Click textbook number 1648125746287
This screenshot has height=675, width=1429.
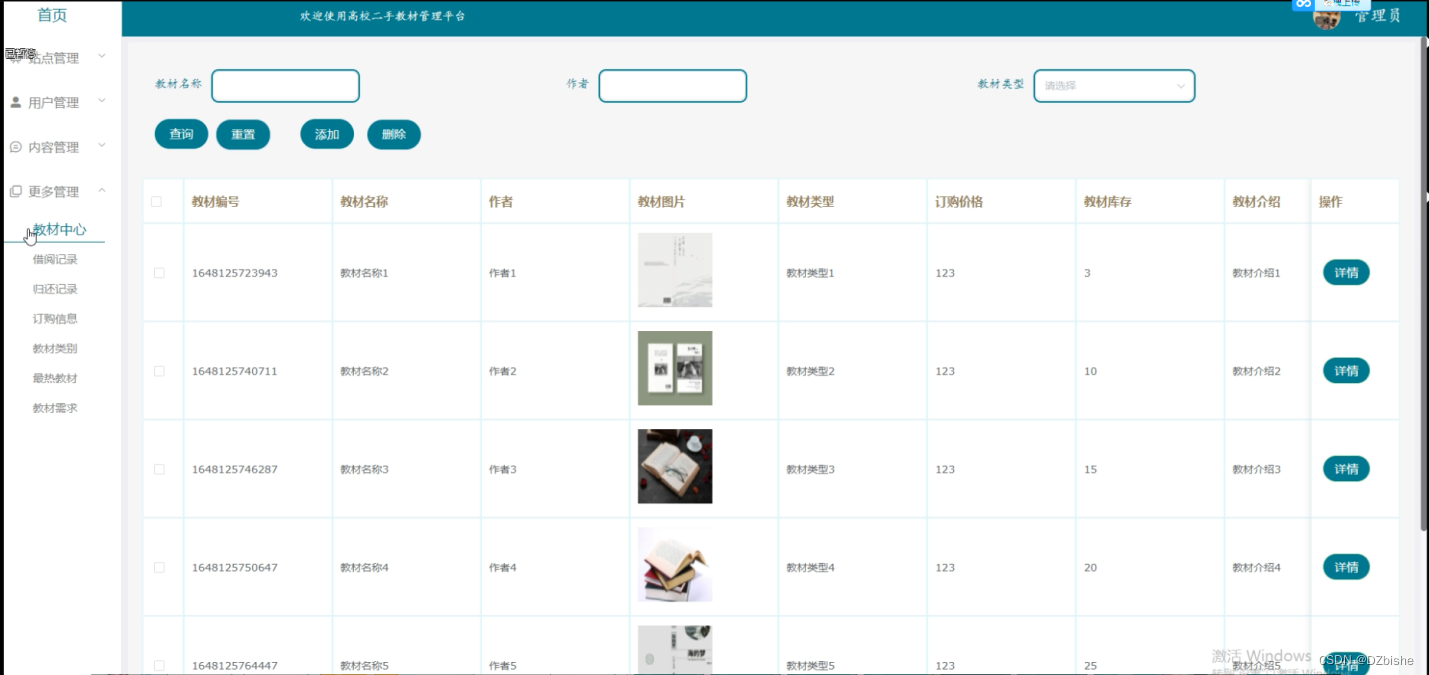coord(235,469)
